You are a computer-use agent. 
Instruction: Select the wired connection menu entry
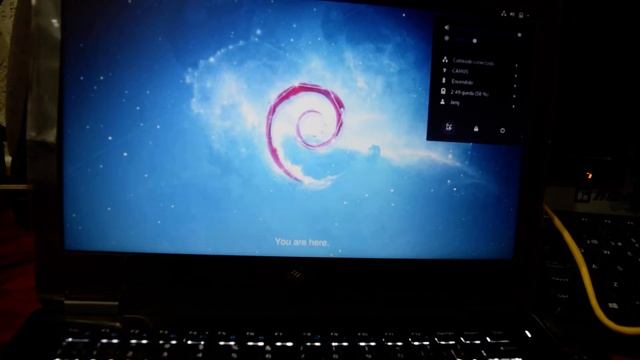click(473, 62)
